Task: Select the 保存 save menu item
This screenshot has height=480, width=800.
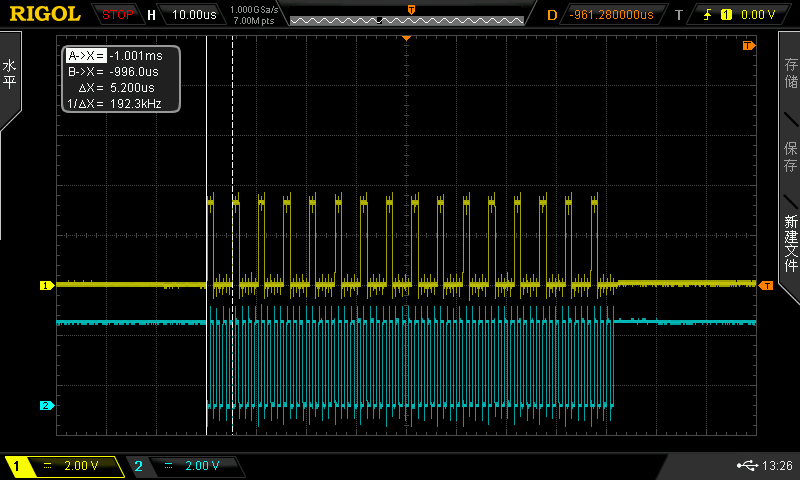Action: coord(790,157)
